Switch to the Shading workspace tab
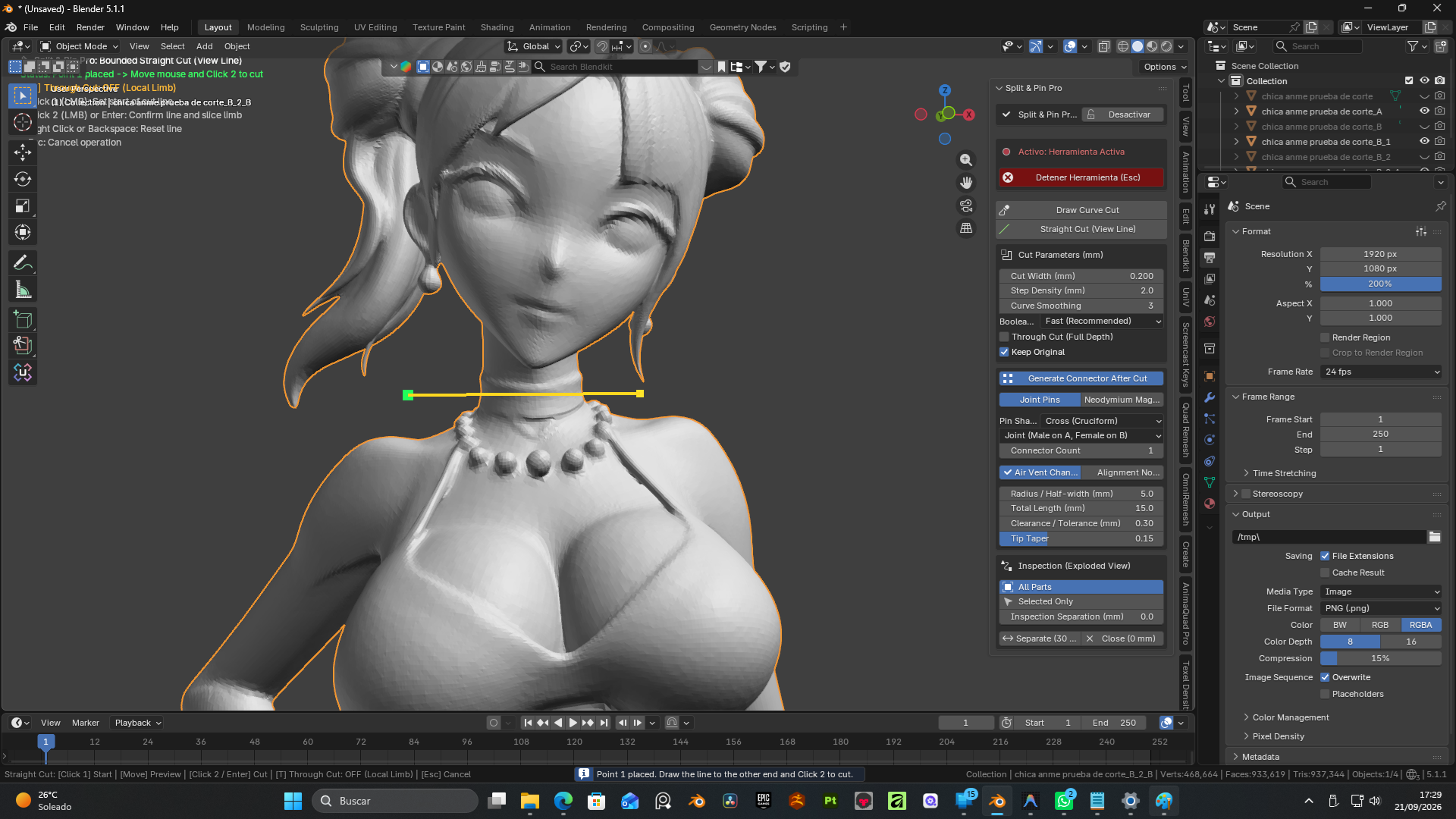Image resolution: width=1456 pixels, height=819 pixels. pos(497,27)
